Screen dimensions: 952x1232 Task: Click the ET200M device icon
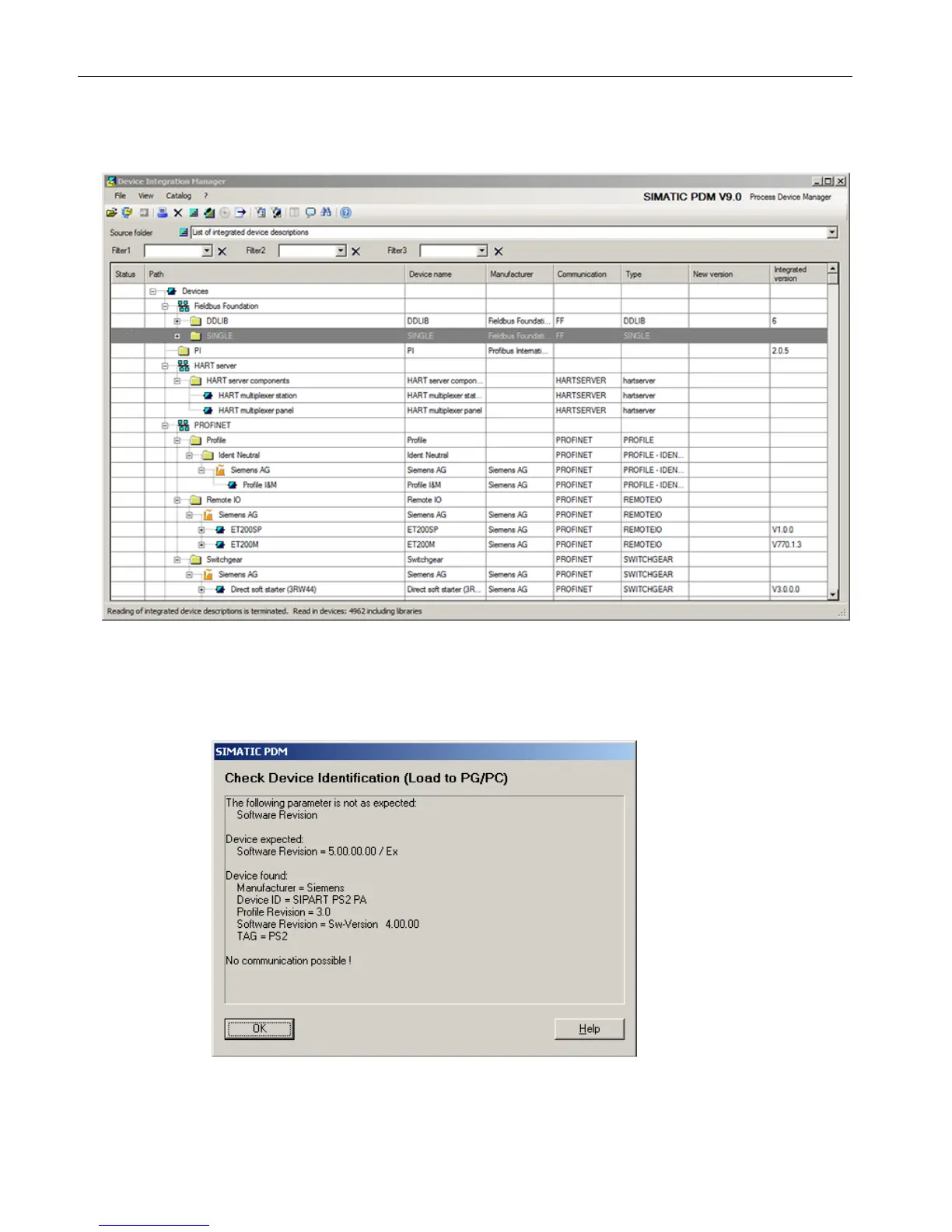pyautogui.click(x=220, y=544)
